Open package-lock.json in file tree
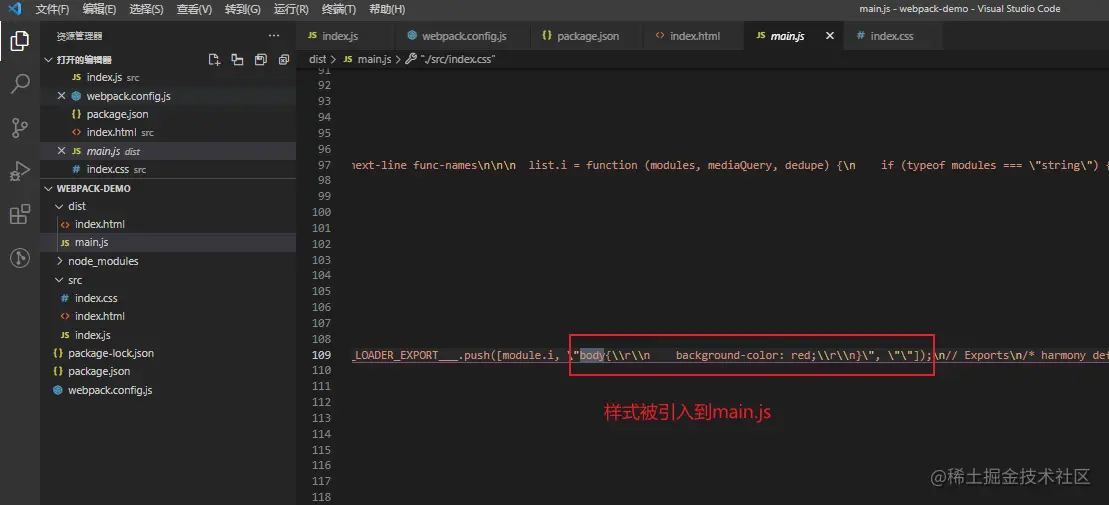Screen dimensions: 1109x505 [x=168, y=354]
